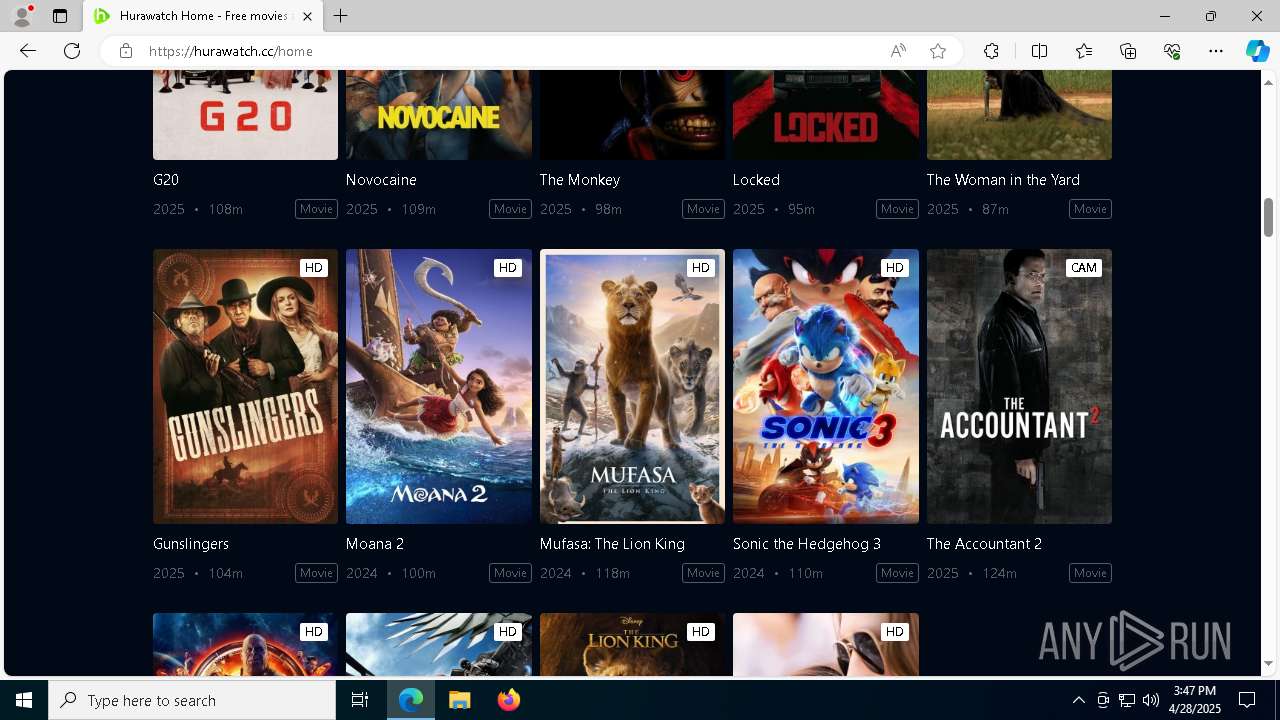Open browser Extensions puzzle icon

click(x=991, y=51)
